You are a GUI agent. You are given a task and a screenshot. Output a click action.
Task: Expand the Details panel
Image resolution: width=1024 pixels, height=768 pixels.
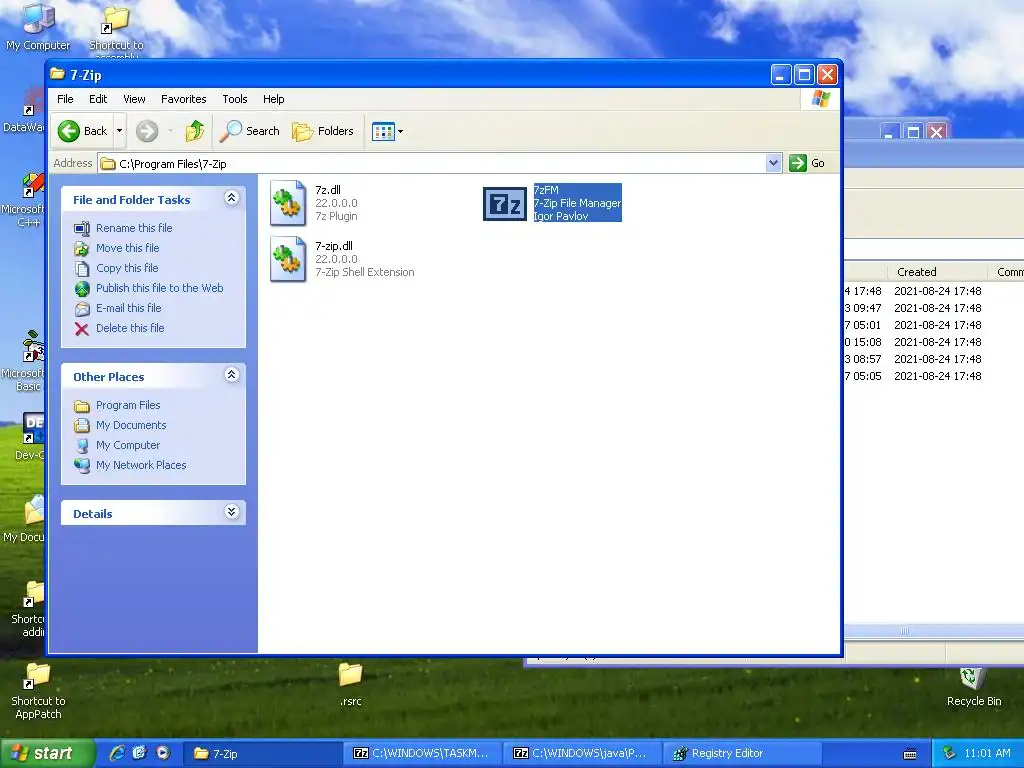click(232, 512)
